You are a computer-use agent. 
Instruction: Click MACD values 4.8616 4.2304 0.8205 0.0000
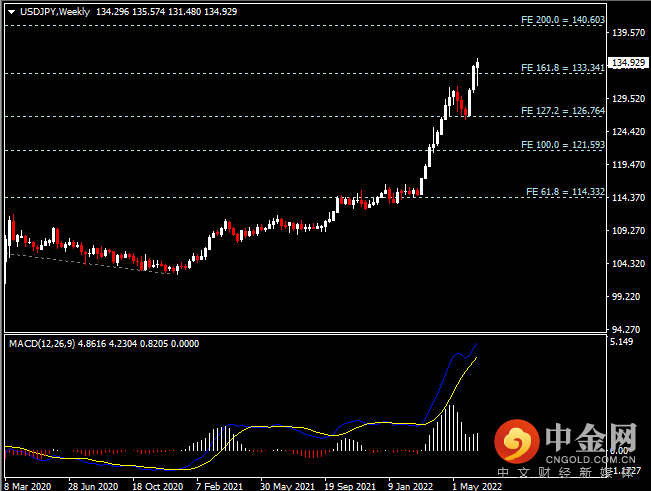(x=138, y=344)
